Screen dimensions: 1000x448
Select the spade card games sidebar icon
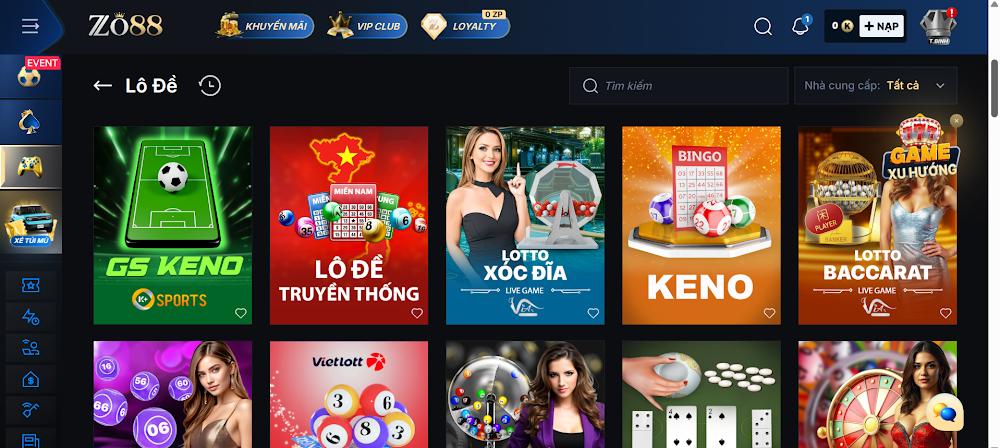click(30, 122)
